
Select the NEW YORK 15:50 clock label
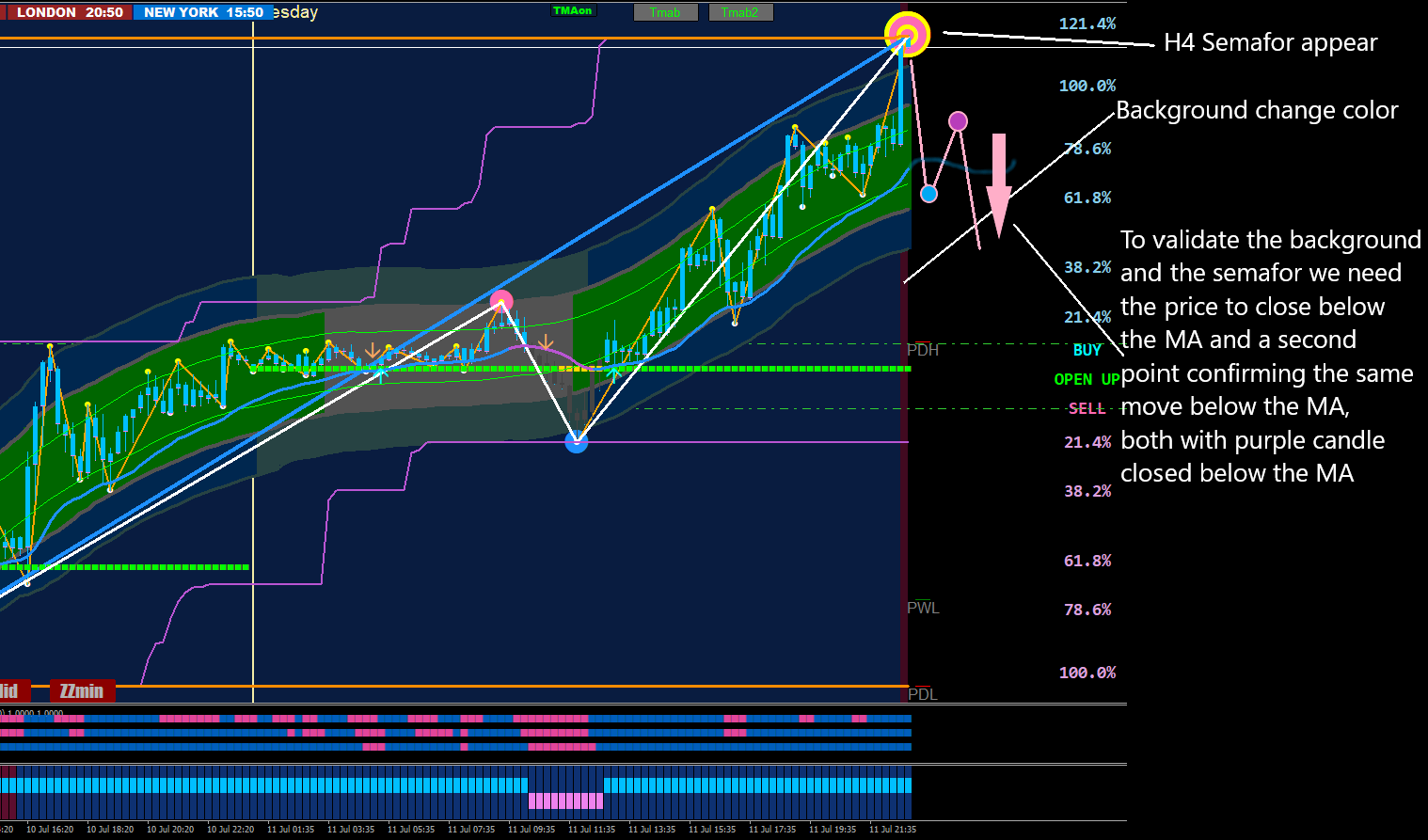coord(202,12)
